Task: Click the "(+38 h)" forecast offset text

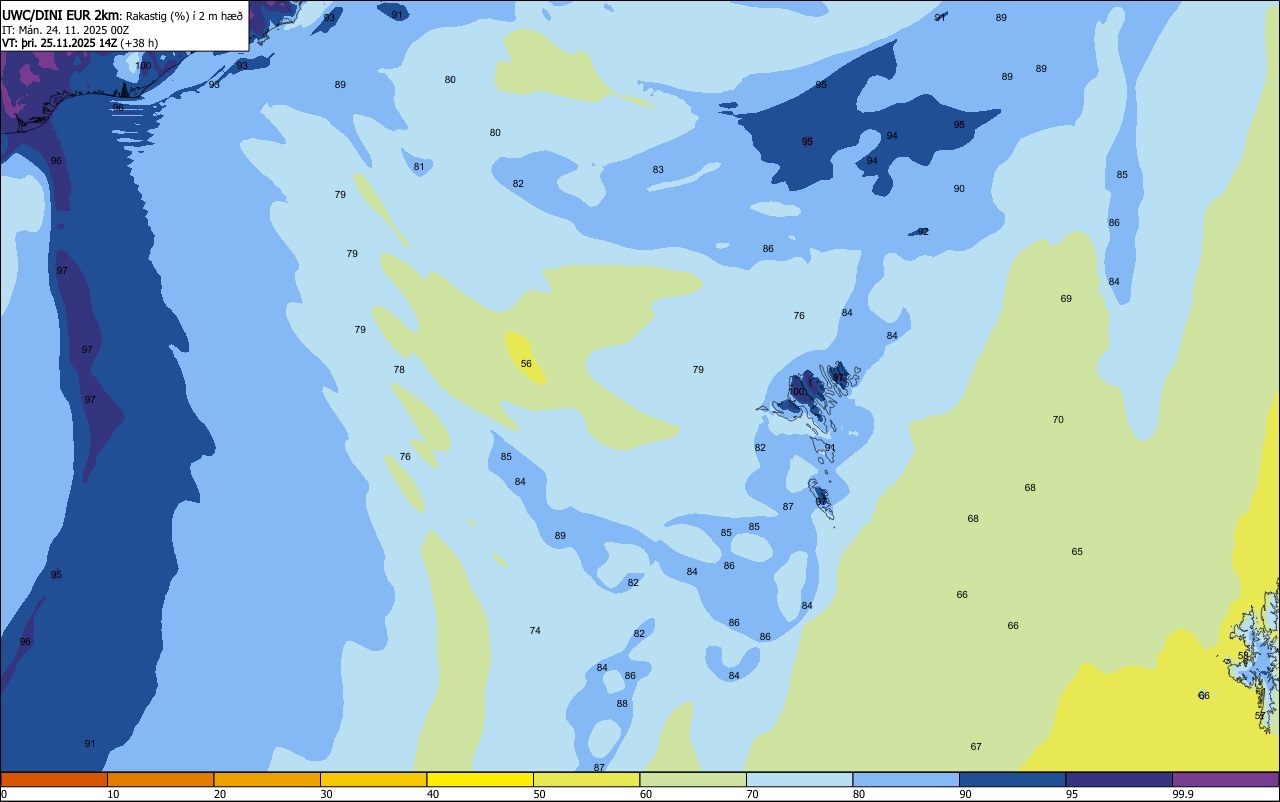Action: click(x=139, y=43)
